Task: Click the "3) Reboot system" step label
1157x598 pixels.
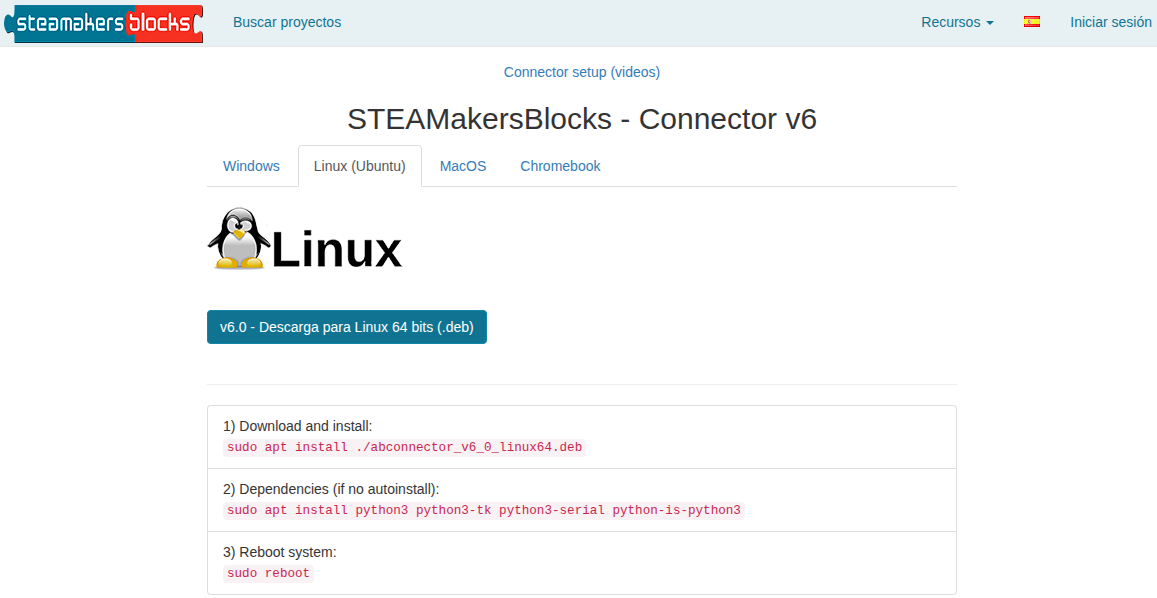Action: point(280,552)
